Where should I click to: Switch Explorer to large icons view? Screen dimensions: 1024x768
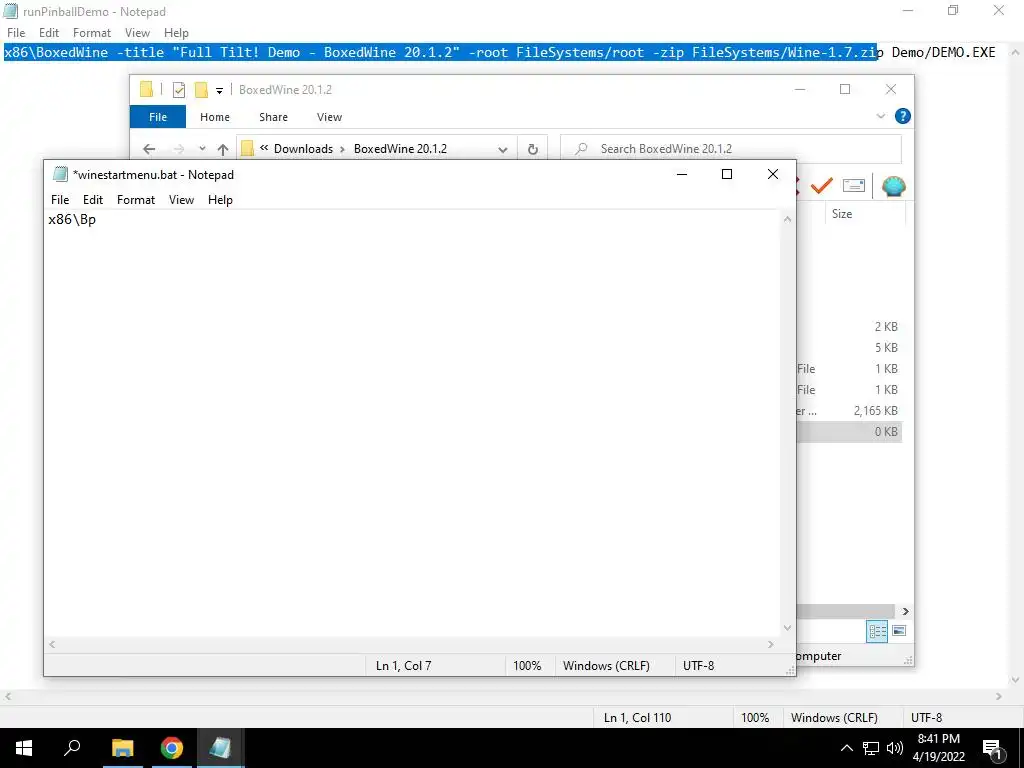tap(899, 631)
